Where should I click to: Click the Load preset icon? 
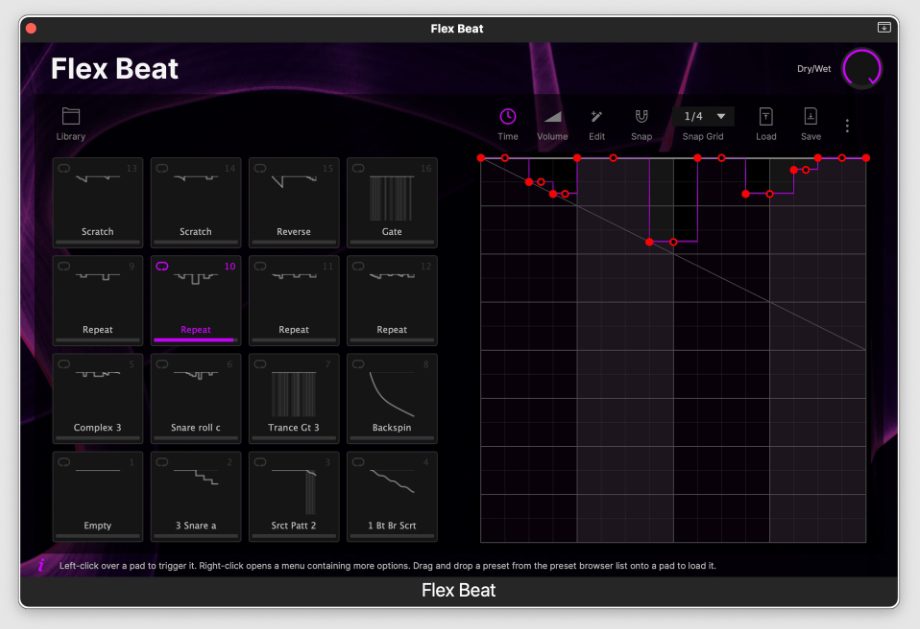click(x=766, y=117)
